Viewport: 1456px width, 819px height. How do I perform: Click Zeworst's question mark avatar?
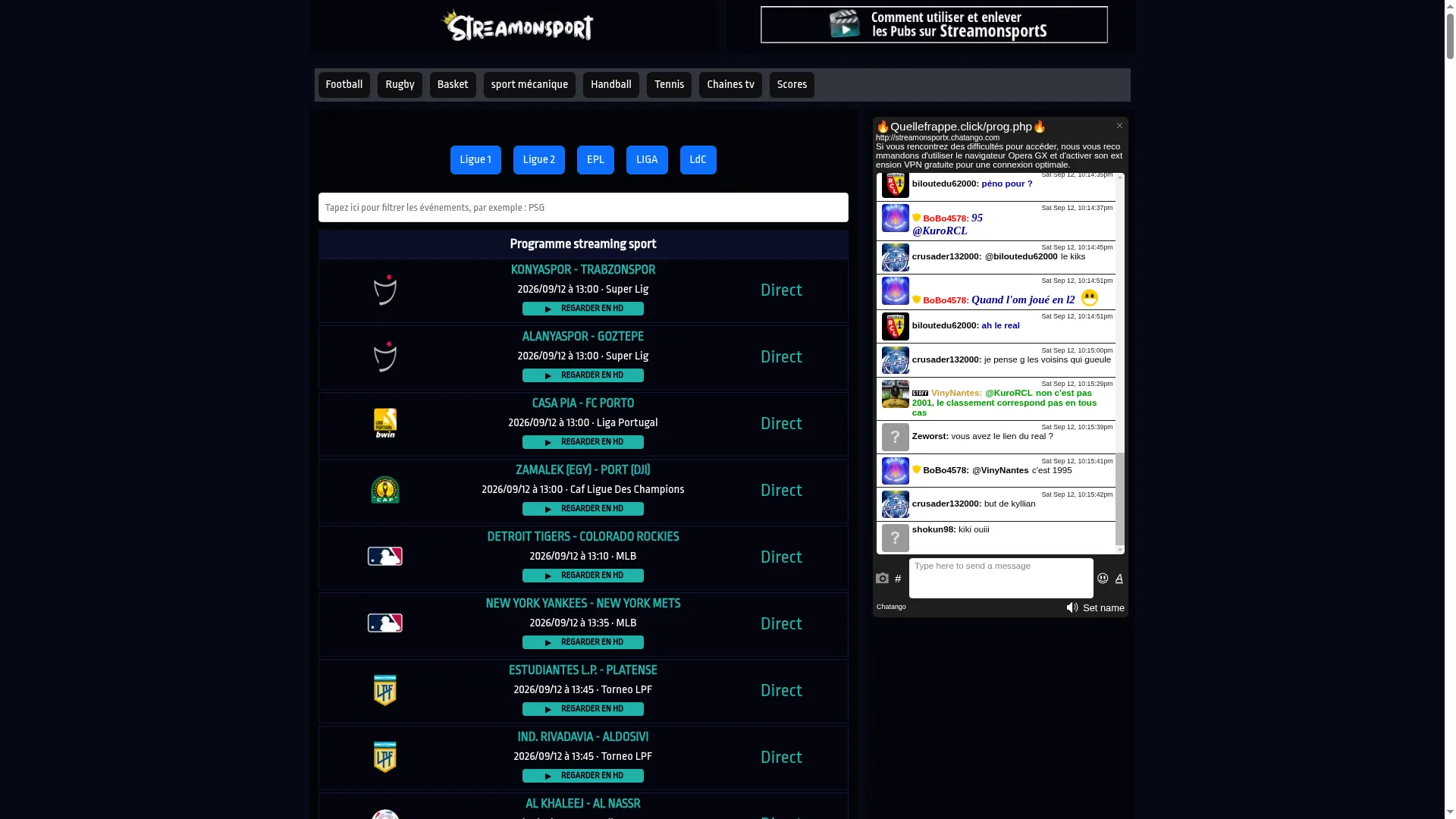896,438
